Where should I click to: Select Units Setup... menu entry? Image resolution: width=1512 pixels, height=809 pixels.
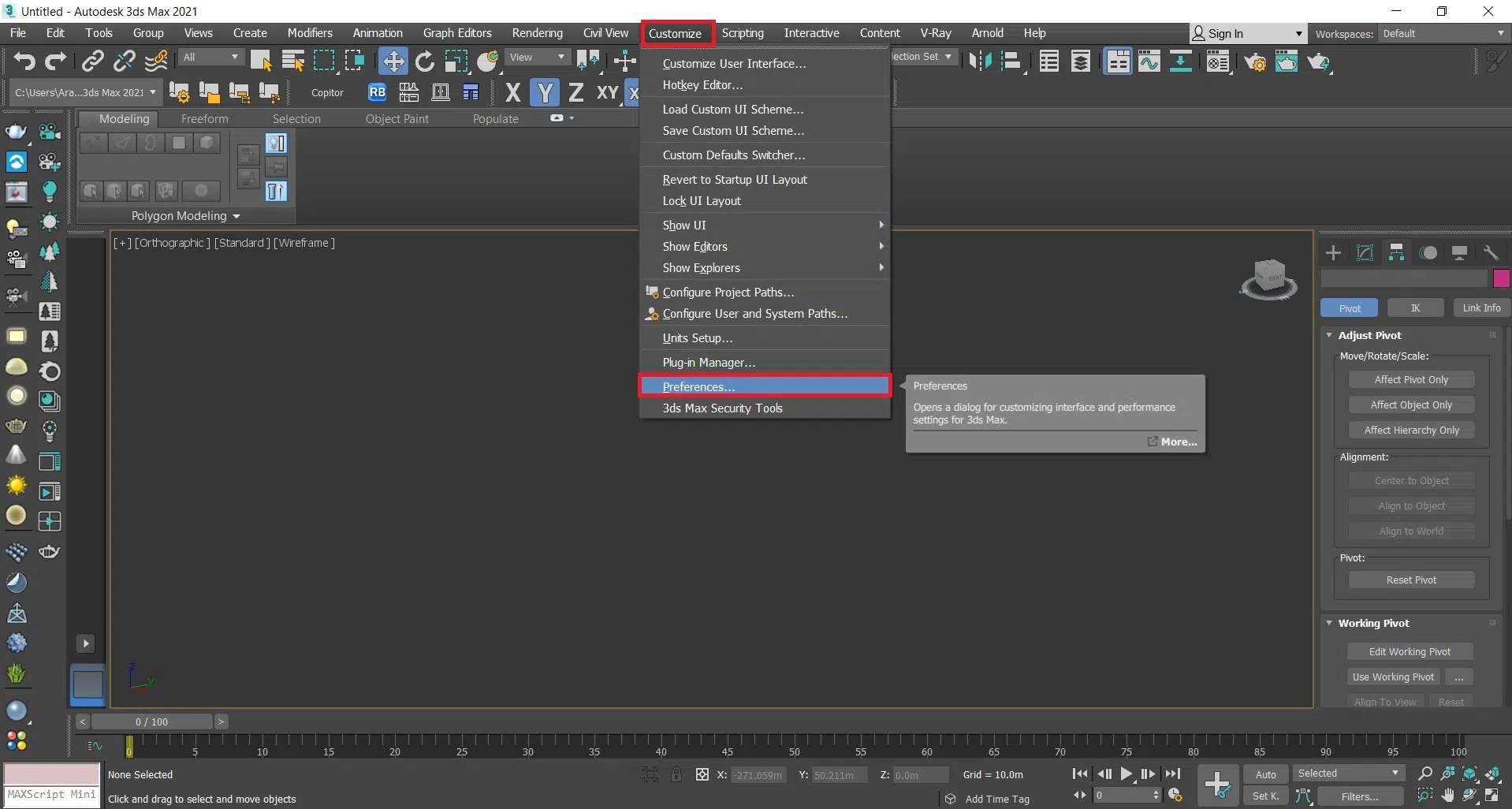(x=697, y=337)
